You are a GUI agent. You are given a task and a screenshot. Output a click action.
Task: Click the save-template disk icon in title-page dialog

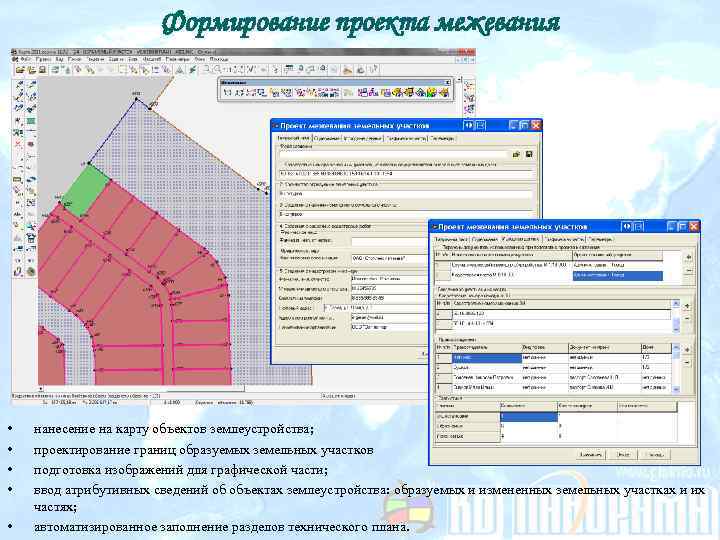529,155
